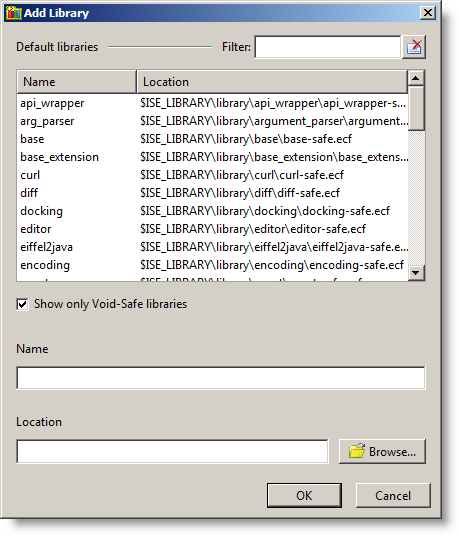Click into the Name input field
Screen dimensions: 458x535
[221, 378]
